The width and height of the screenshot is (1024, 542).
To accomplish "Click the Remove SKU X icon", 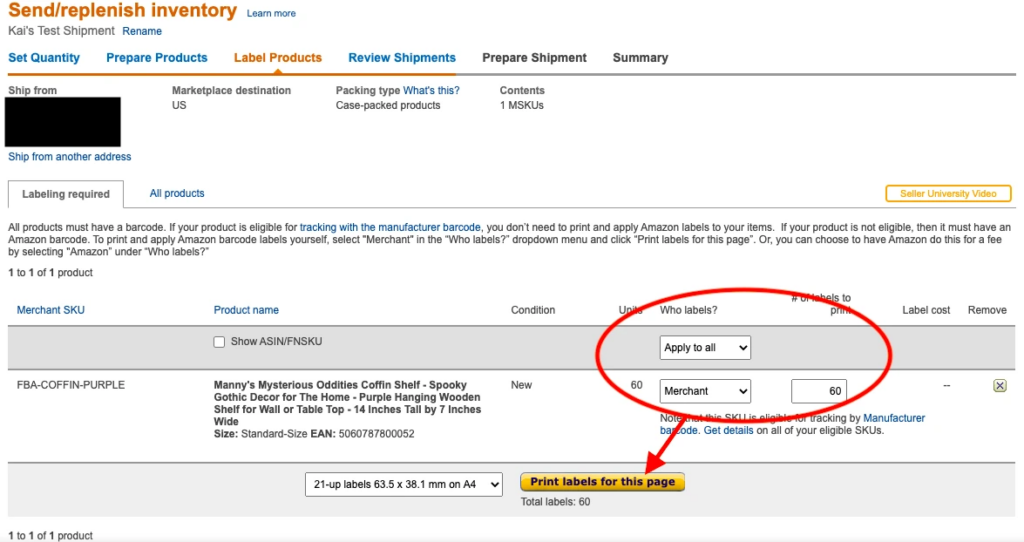I will (999, 386).
